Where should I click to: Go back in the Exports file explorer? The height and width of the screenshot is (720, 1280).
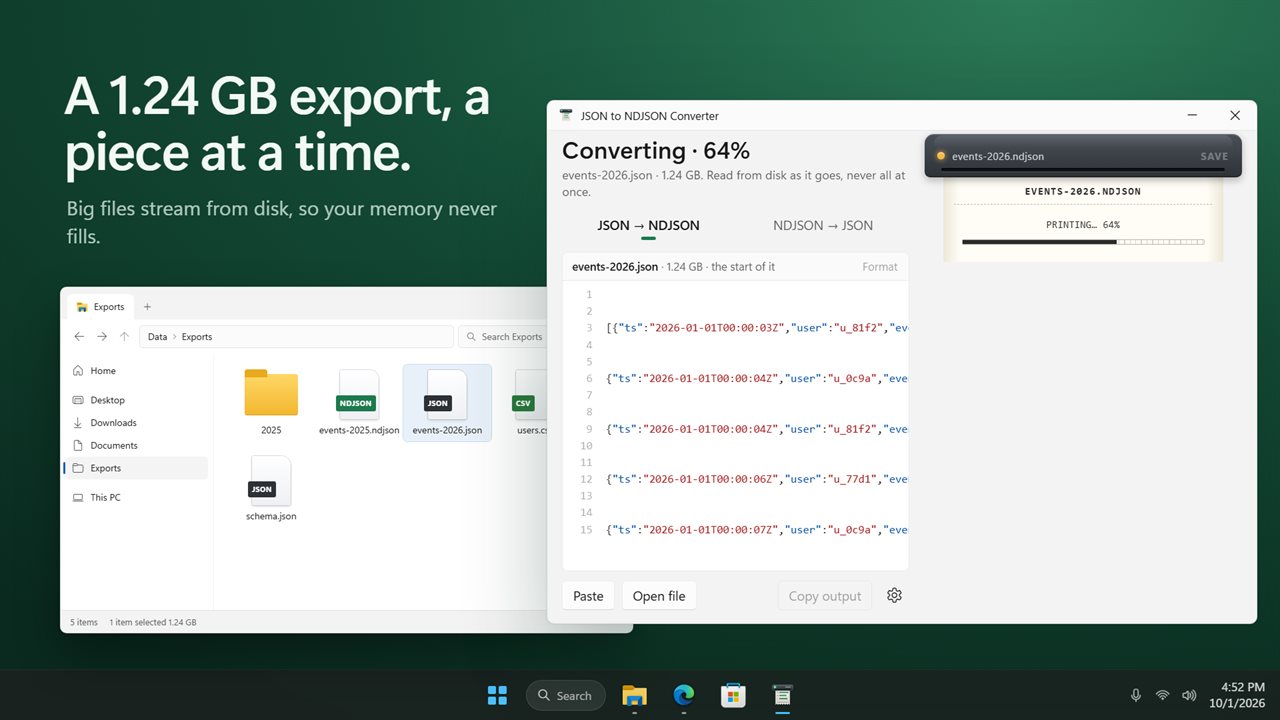(x=79, y=337)
